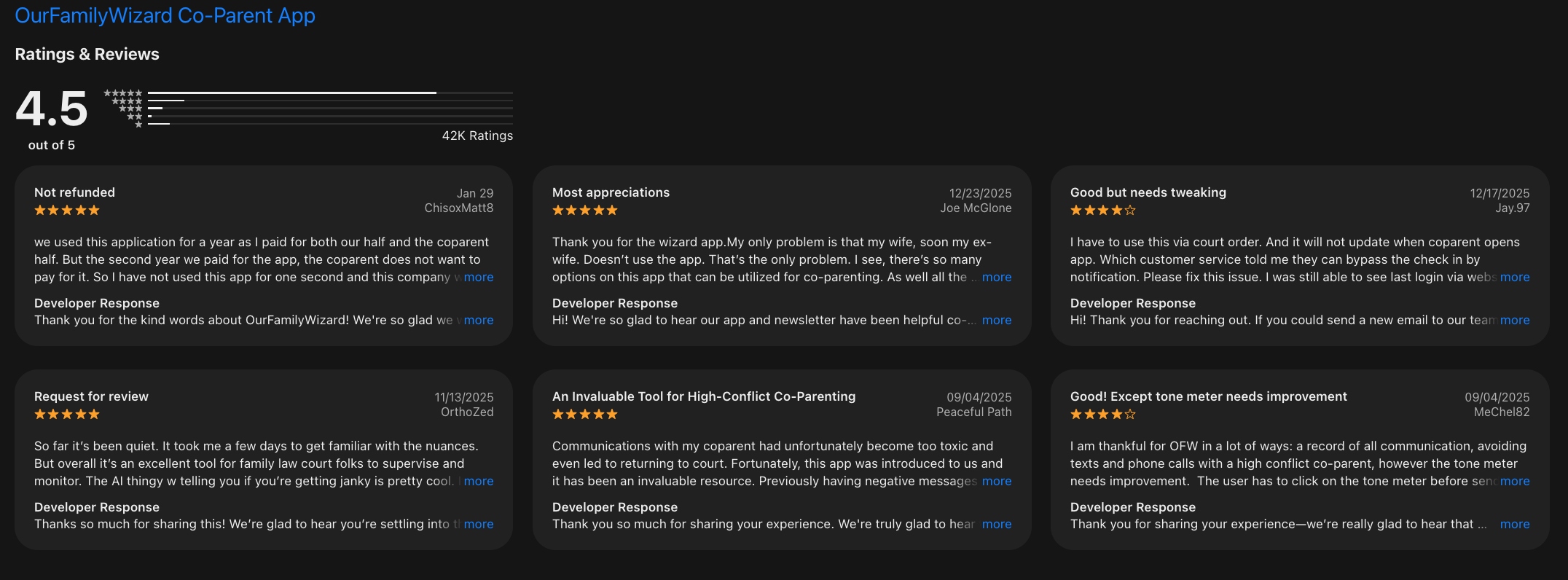Expand the developer response under "Request for review"
This screenshot has height=580, width=1568.
coord(479,524)
